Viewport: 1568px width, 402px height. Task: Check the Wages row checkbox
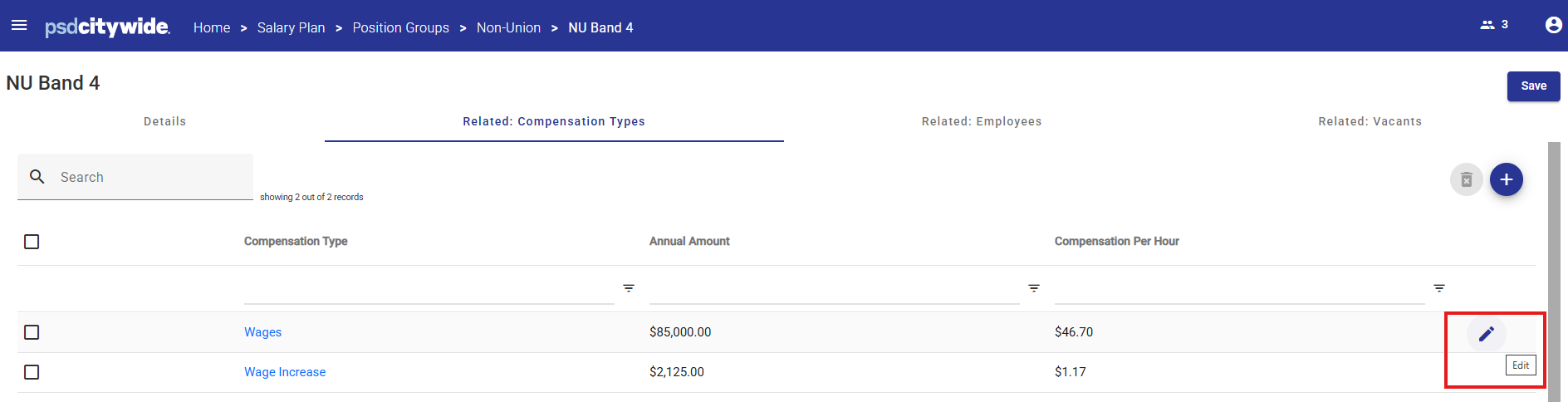click(32, 332)
